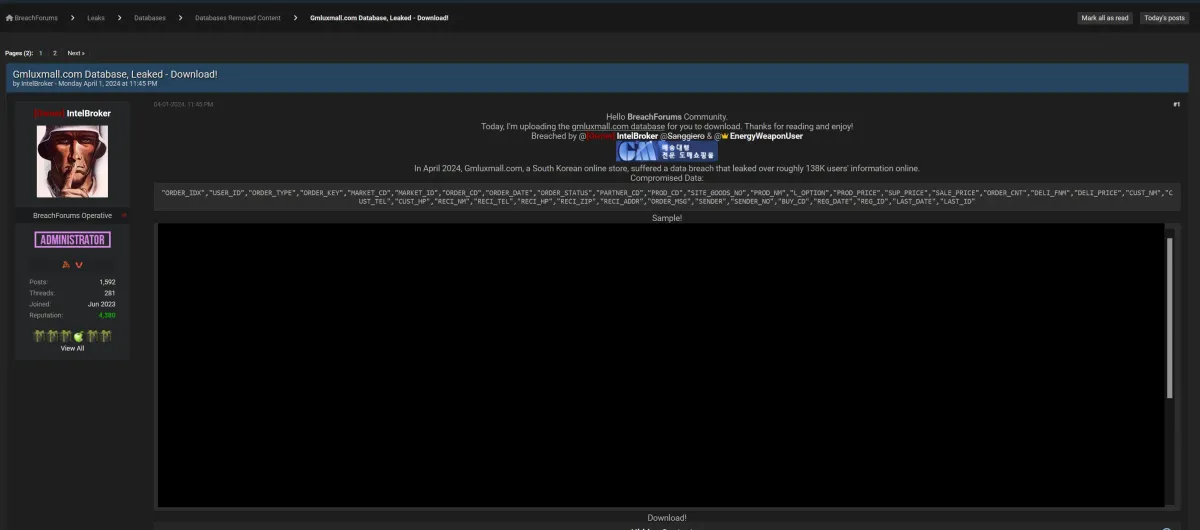Click the red status icon beside BreachForums Operative

tap(124, 215)
